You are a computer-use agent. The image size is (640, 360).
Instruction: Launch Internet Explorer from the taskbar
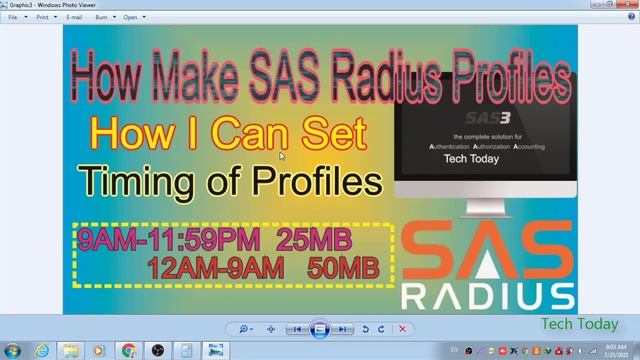pyautogui.click(x=42, y=351)
